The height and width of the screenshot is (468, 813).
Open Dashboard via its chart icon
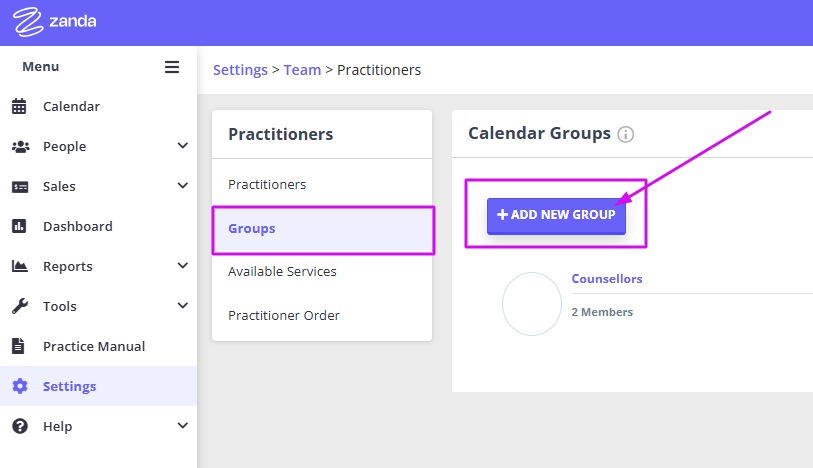[19, 226]
